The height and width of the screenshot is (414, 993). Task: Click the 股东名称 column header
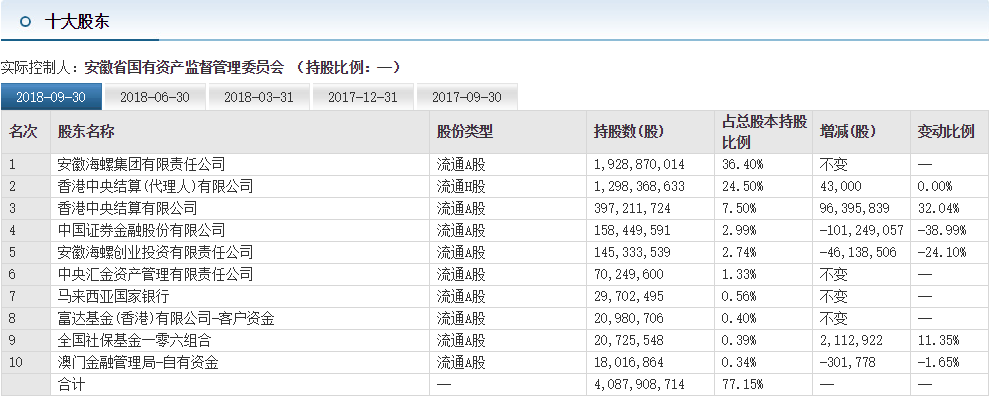[86, 131]
